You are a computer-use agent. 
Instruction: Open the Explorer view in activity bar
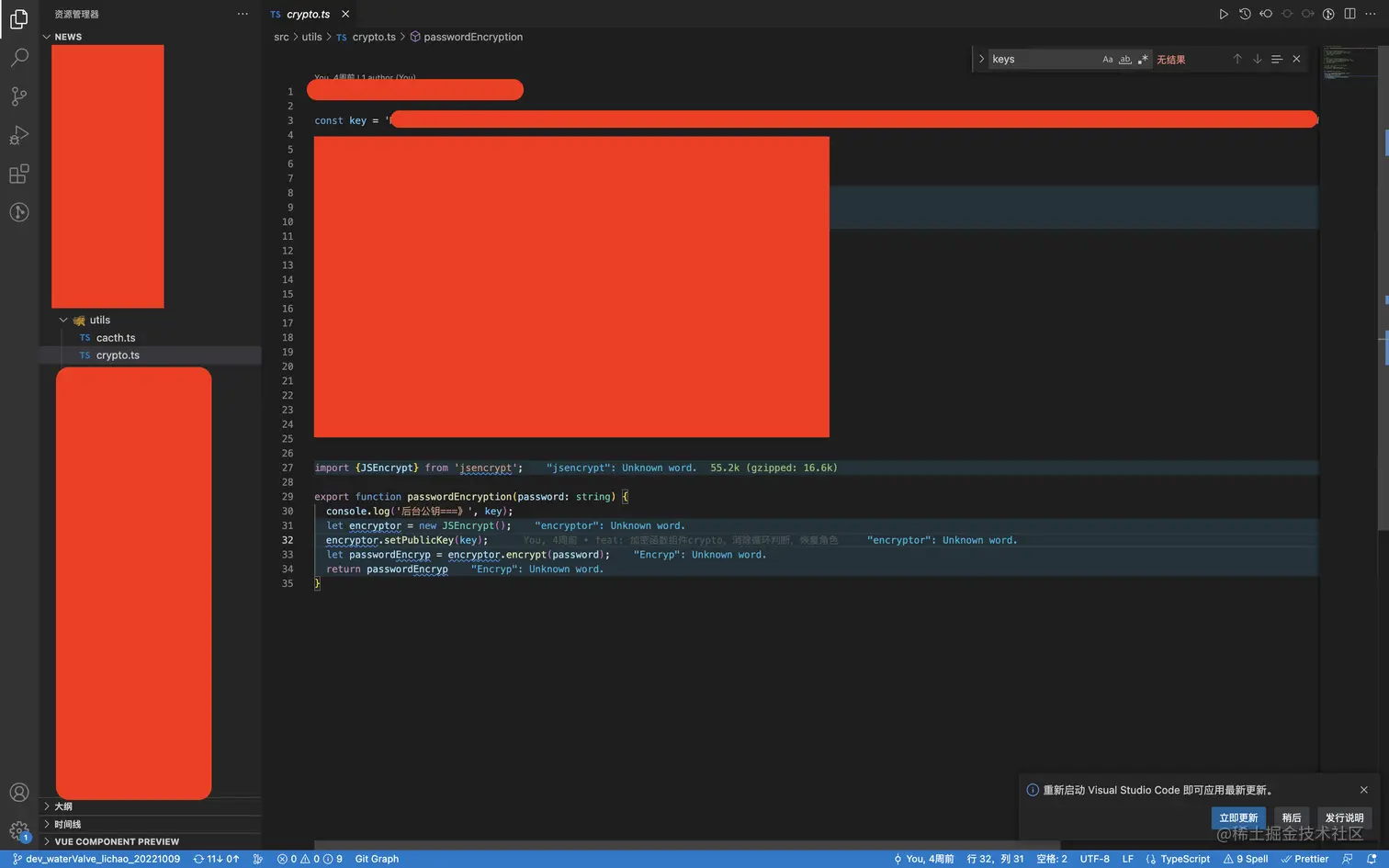19,19
